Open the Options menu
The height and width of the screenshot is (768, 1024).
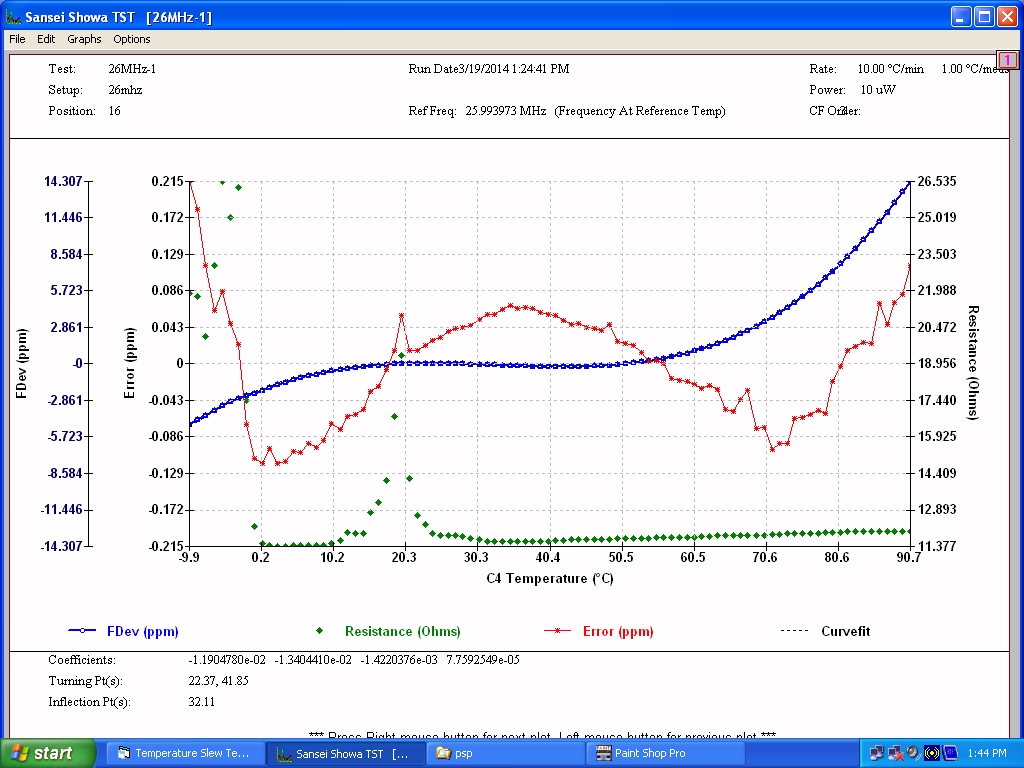tap(132, 39)
